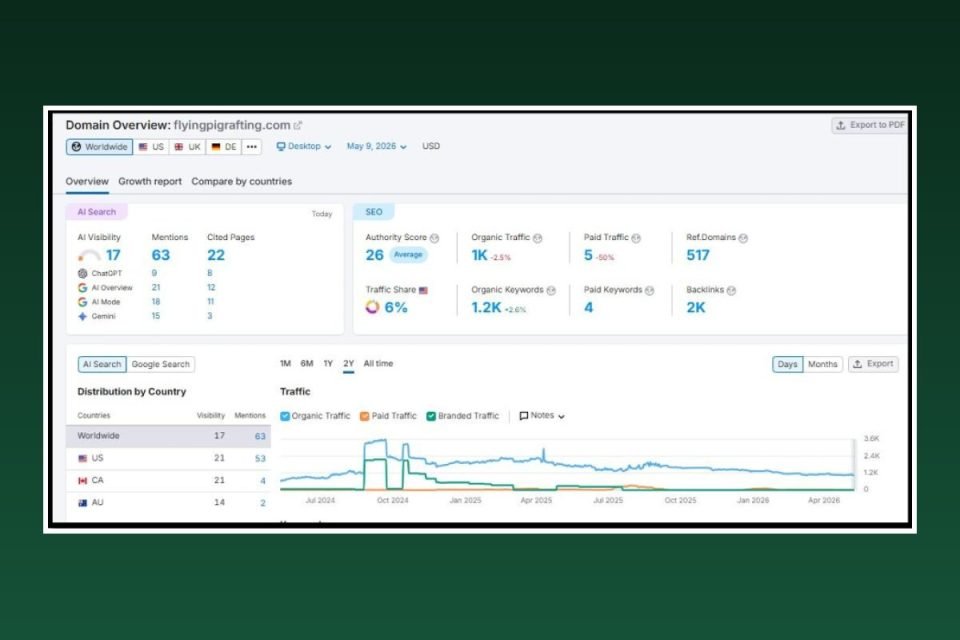Select the US region filter
Image resolution: width=960 pixels, height=640 pixels.
coord(151,147)
